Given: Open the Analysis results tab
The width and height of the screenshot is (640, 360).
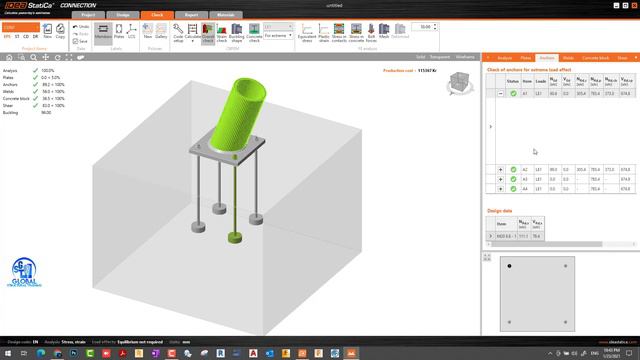Looking at the screenshot, I should point(504,58).
